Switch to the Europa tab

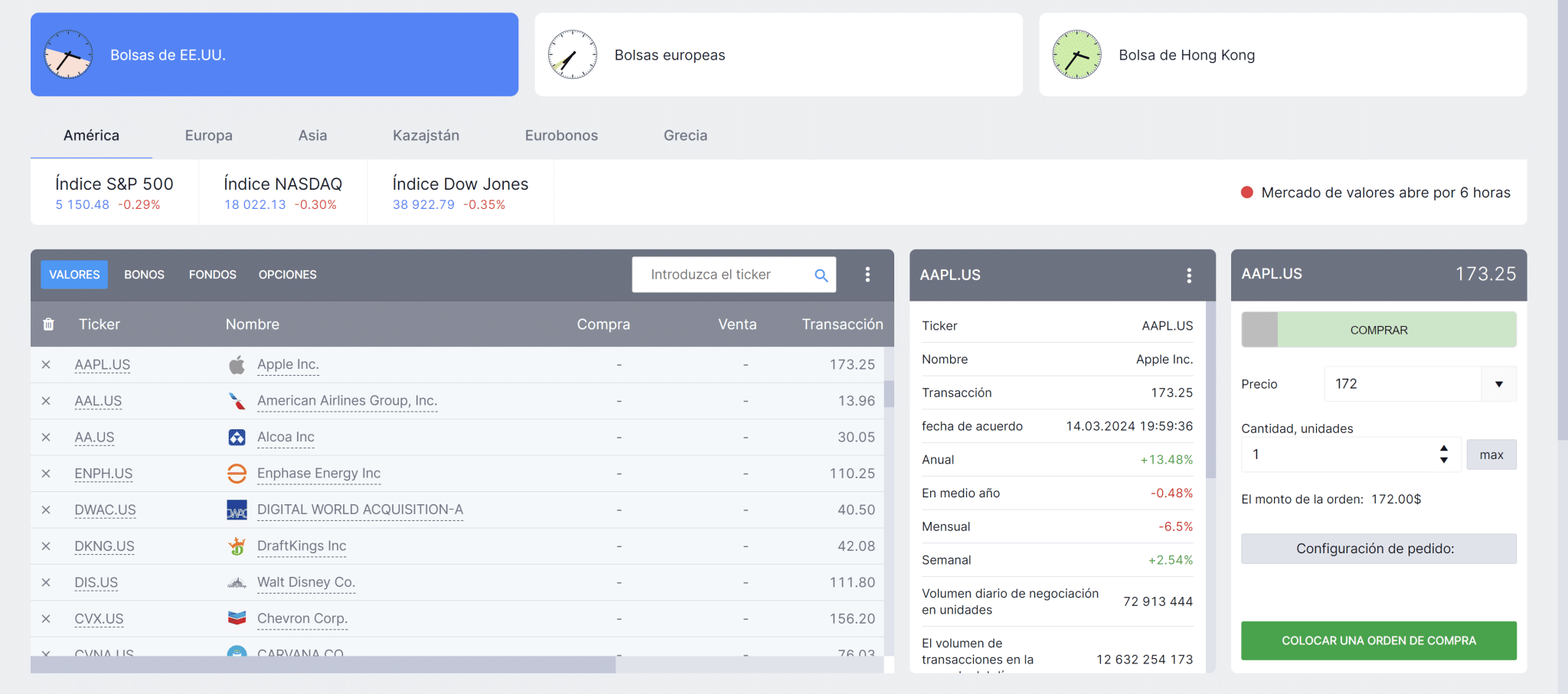pyautogui.click(x=209, y=135)
